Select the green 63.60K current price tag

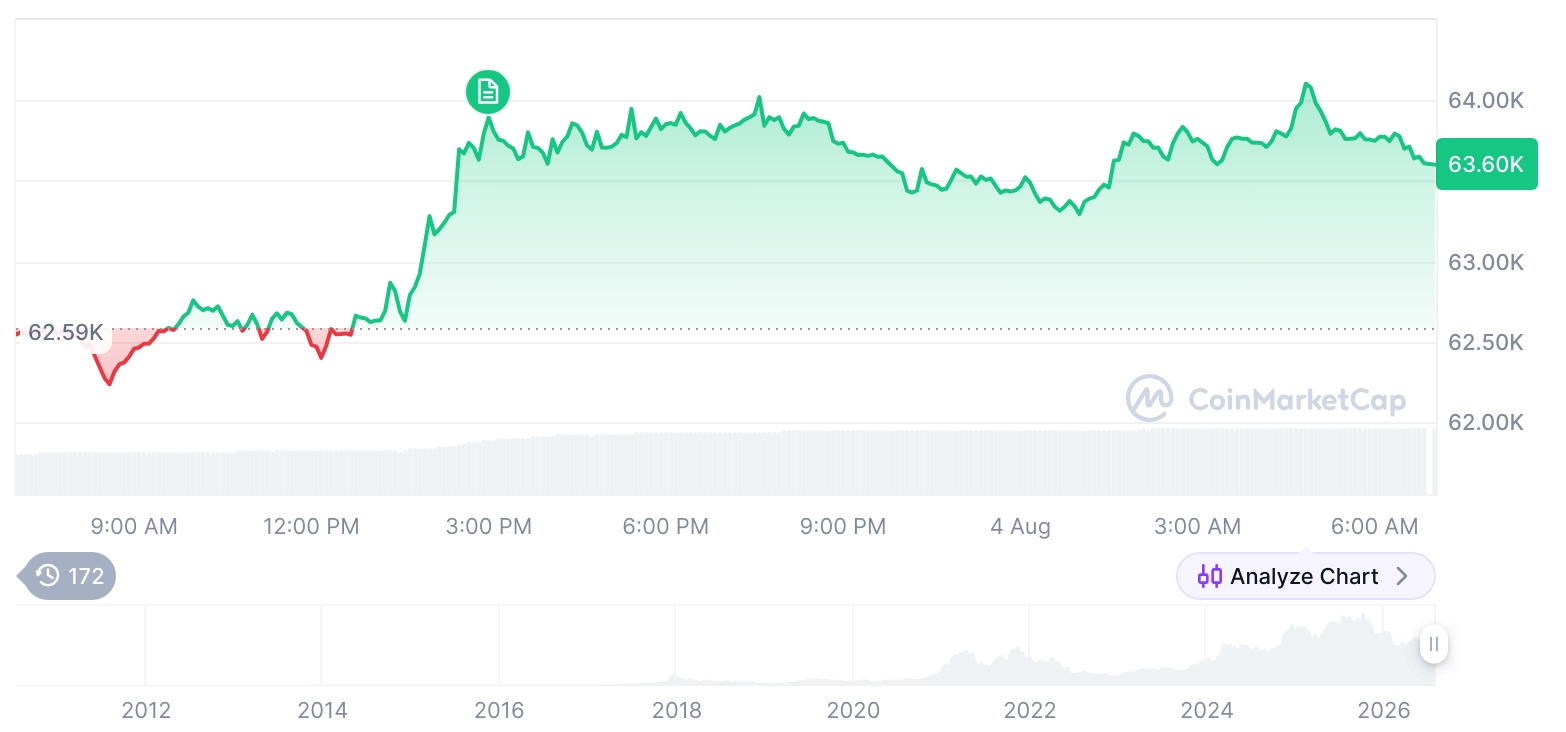(1486, 164)
